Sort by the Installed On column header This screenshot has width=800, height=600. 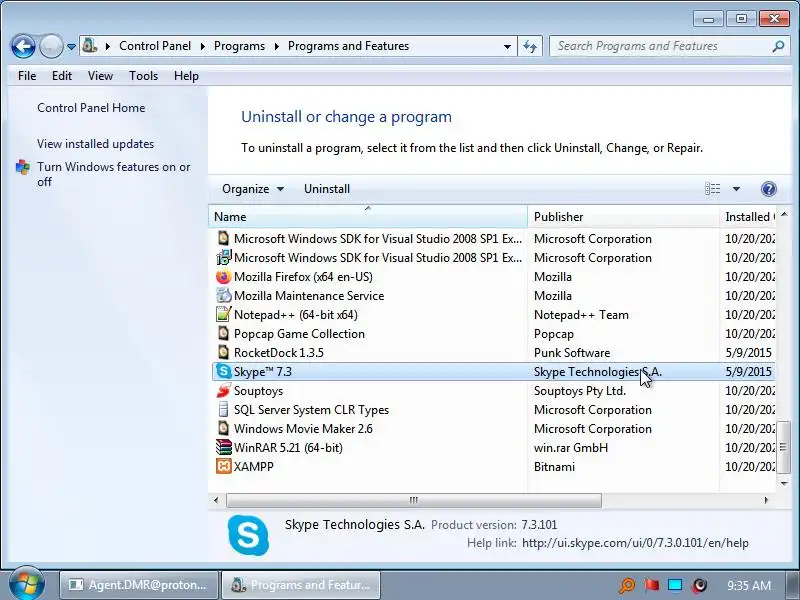tap(747, 216)
